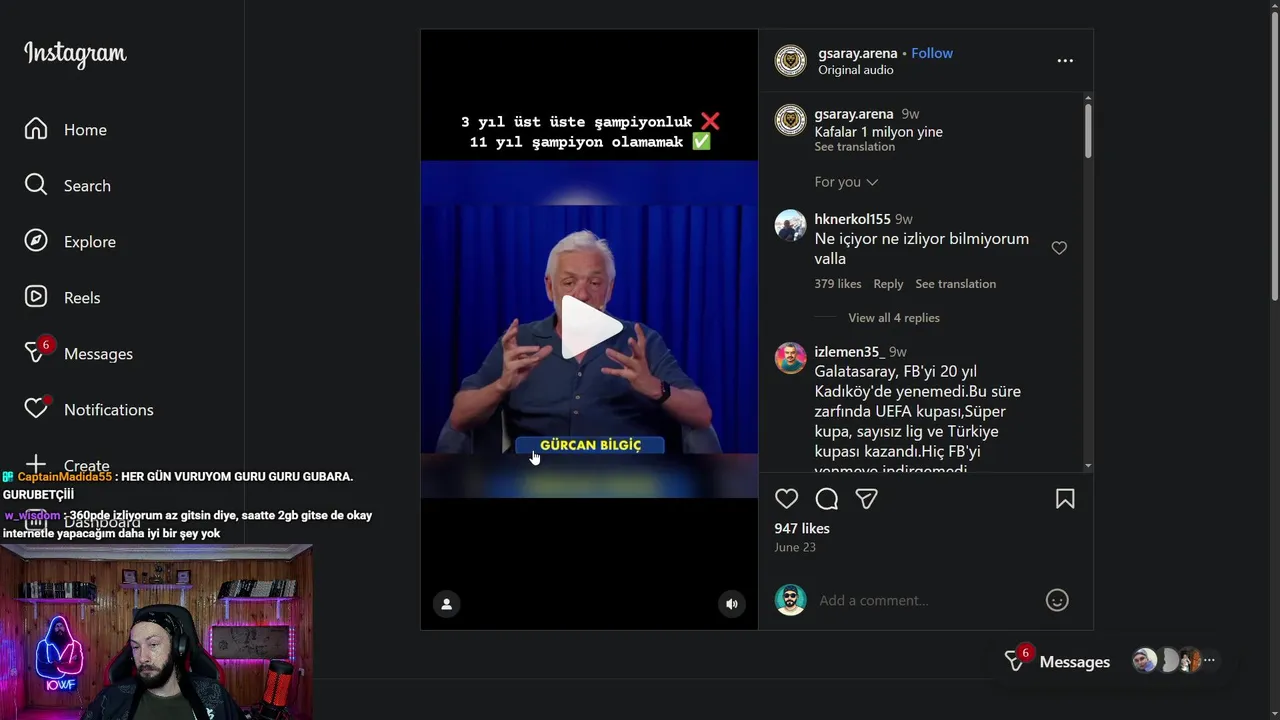View 379 likes on hknerkol155 comment
1280x720 pixels.
tap(837, 284)
